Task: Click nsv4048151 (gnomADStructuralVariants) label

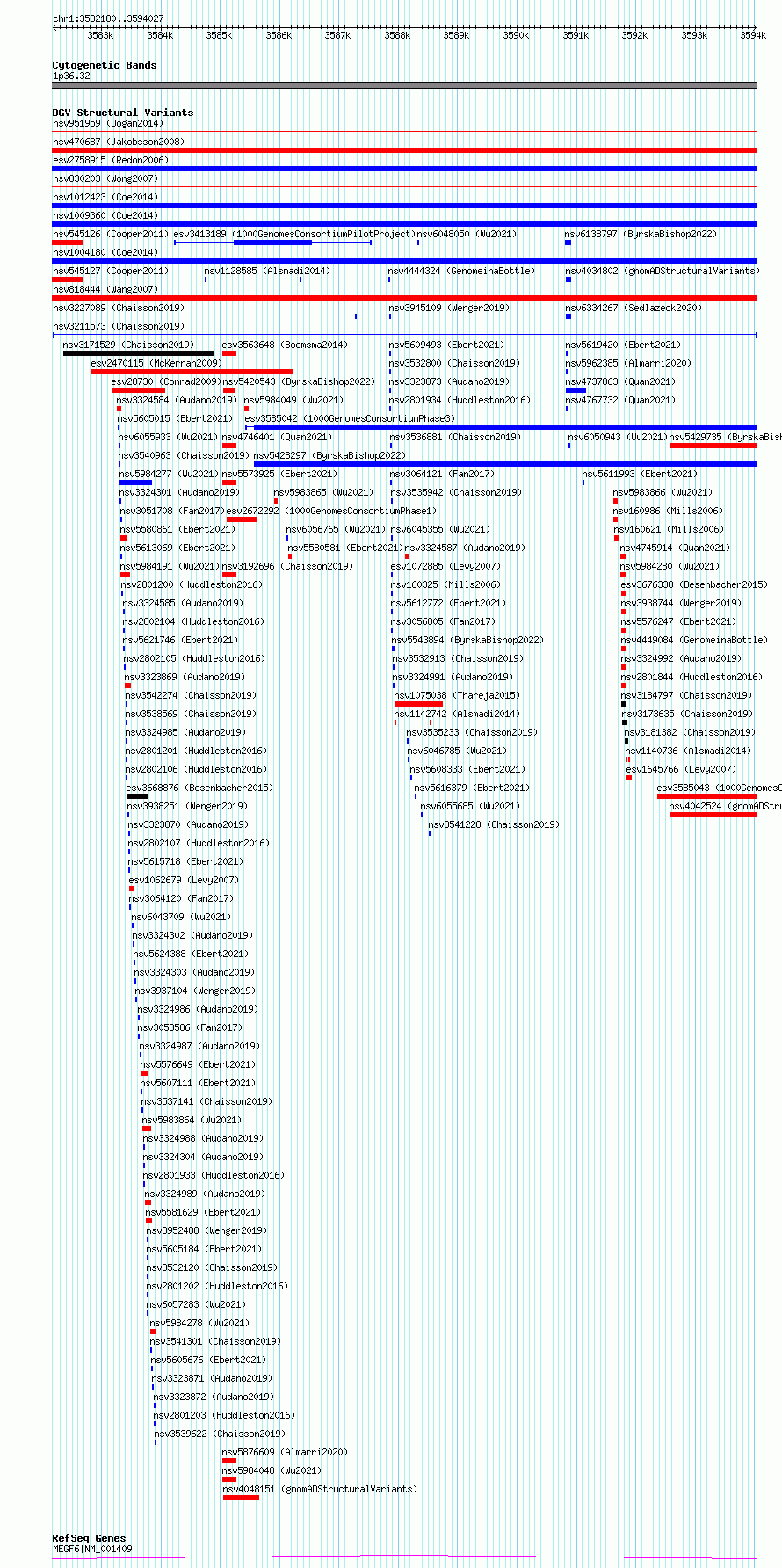Action: pos(320,1489)
